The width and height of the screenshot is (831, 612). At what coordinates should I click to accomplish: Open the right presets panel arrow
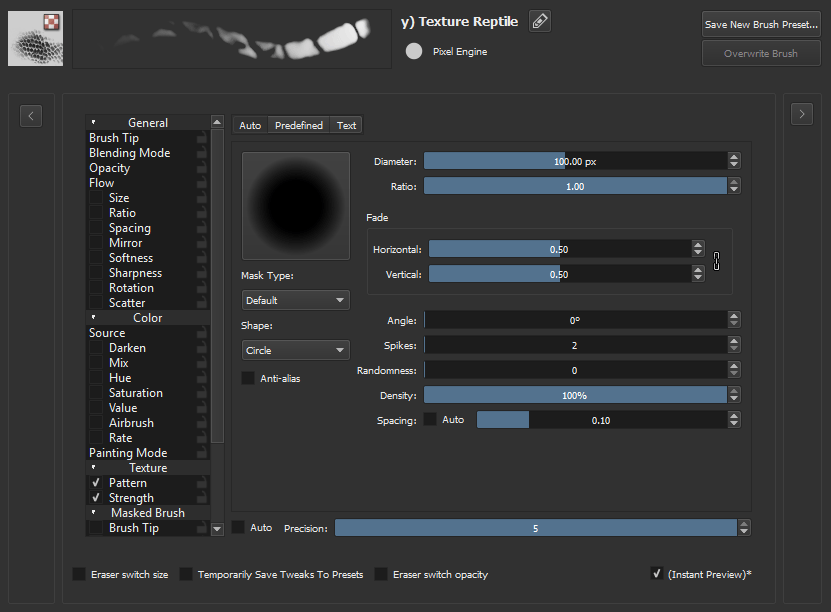click(801, 113)
